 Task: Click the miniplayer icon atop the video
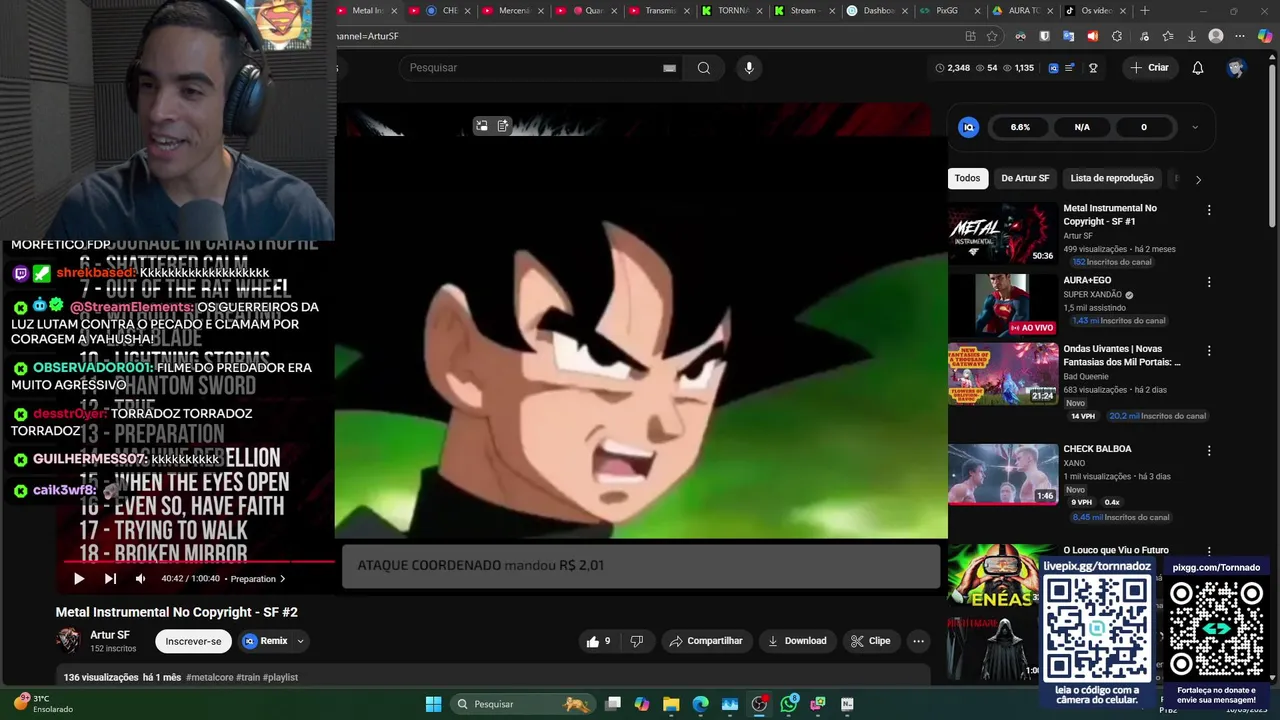click(481, 126)
